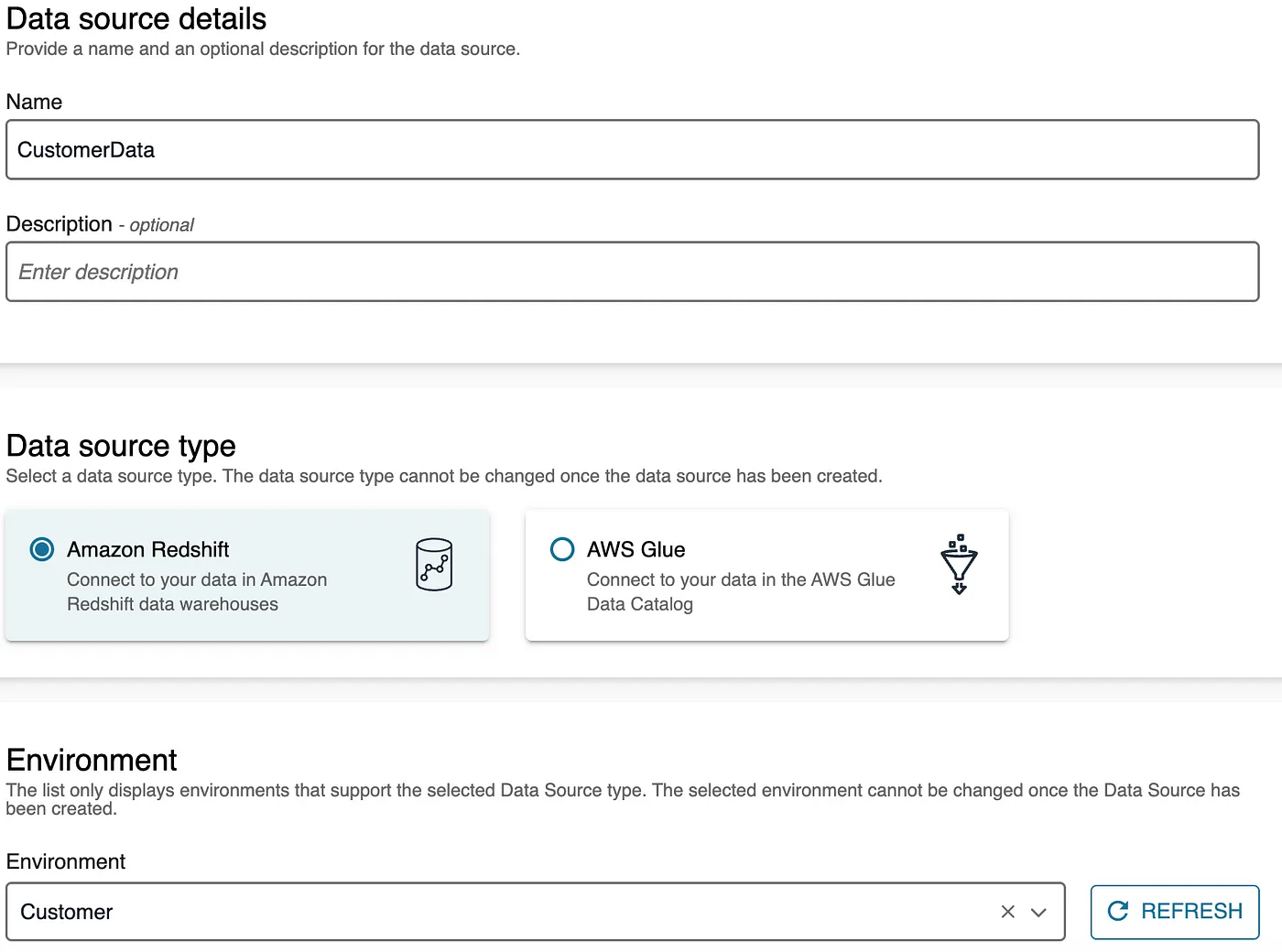Viewport: 1282px width, 952px height.
Task: Click the REFRESH button
Action: click(1175, 912)
